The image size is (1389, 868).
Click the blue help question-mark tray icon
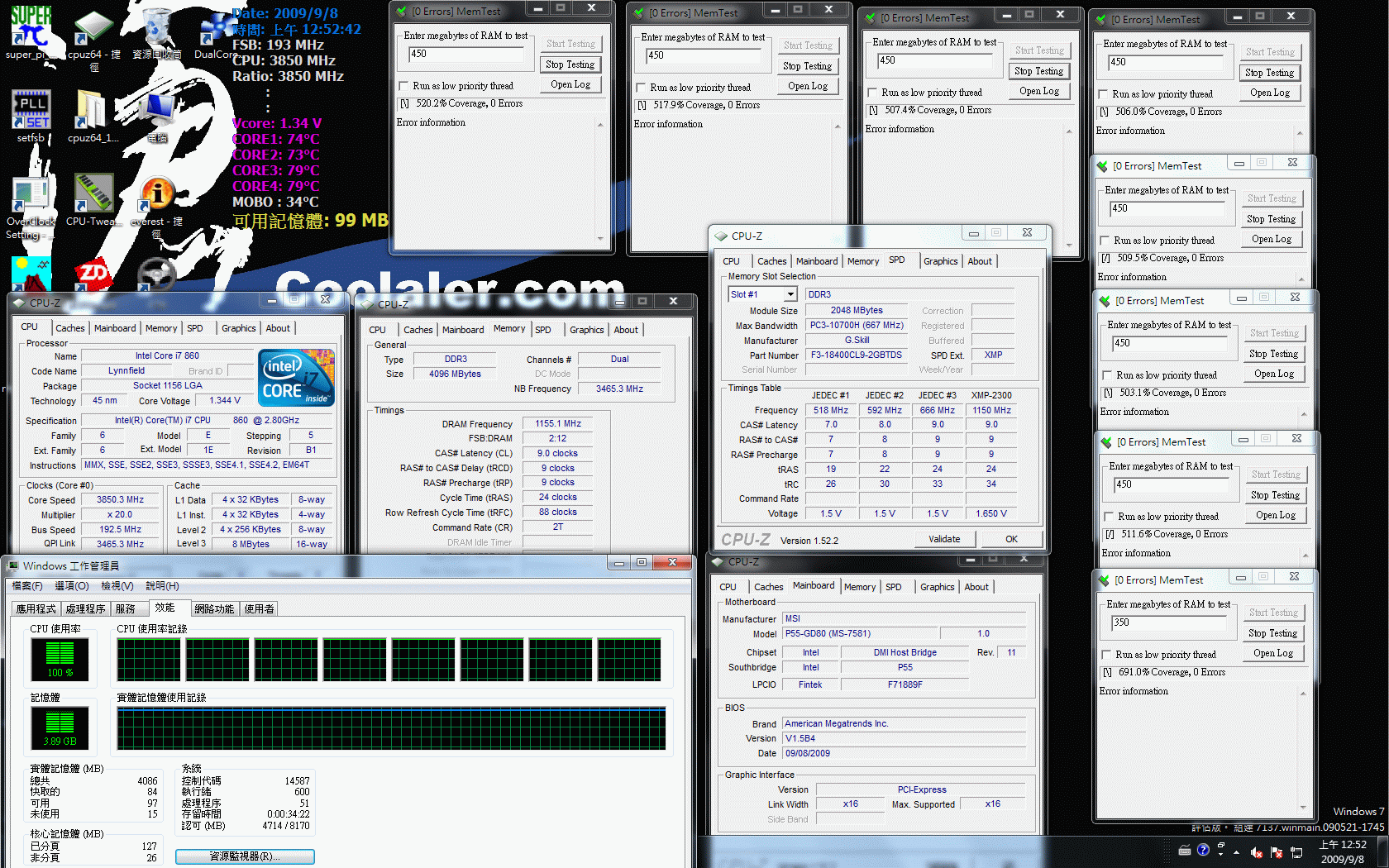(1203, 849)
